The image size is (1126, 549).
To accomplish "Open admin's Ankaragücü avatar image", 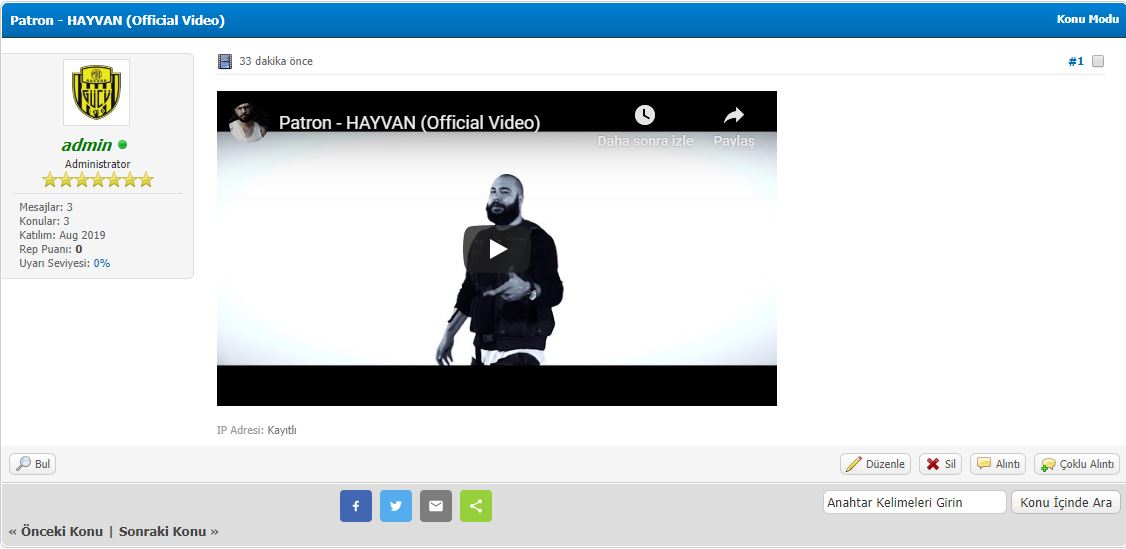I will point(96,93).
